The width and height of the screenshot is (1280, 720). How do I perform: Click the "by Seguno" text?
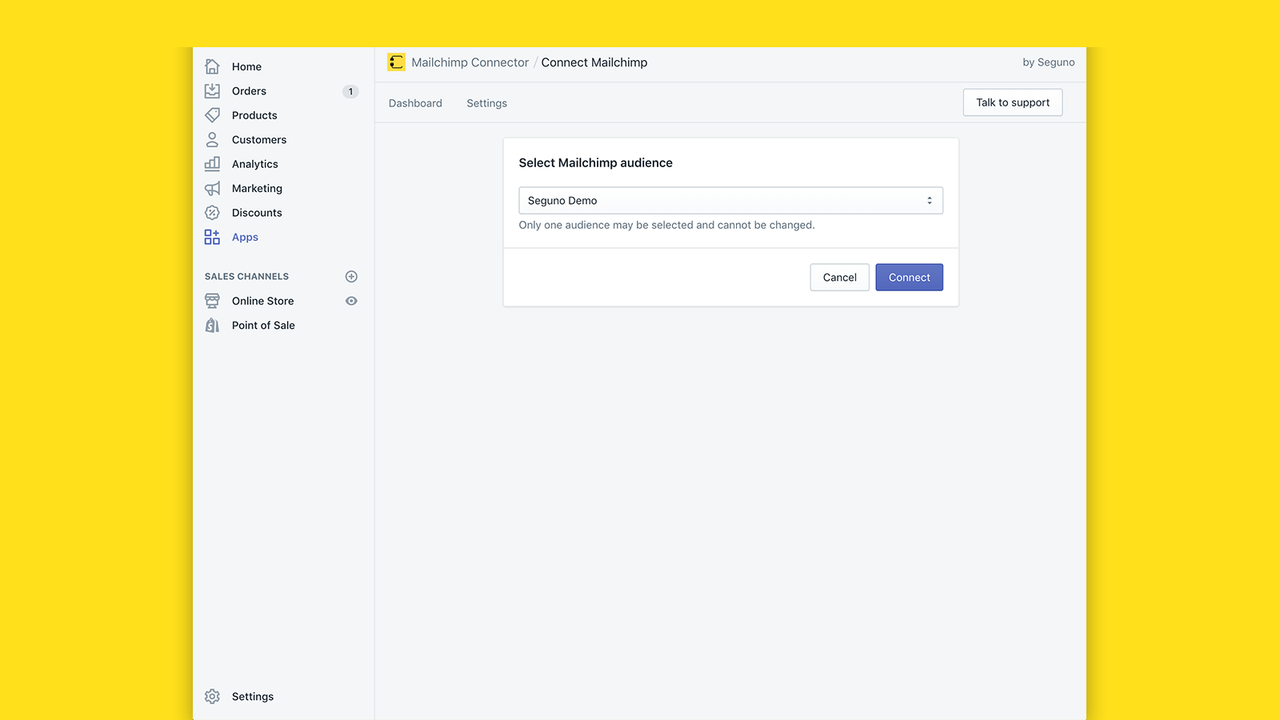[x=1049, y=62]
